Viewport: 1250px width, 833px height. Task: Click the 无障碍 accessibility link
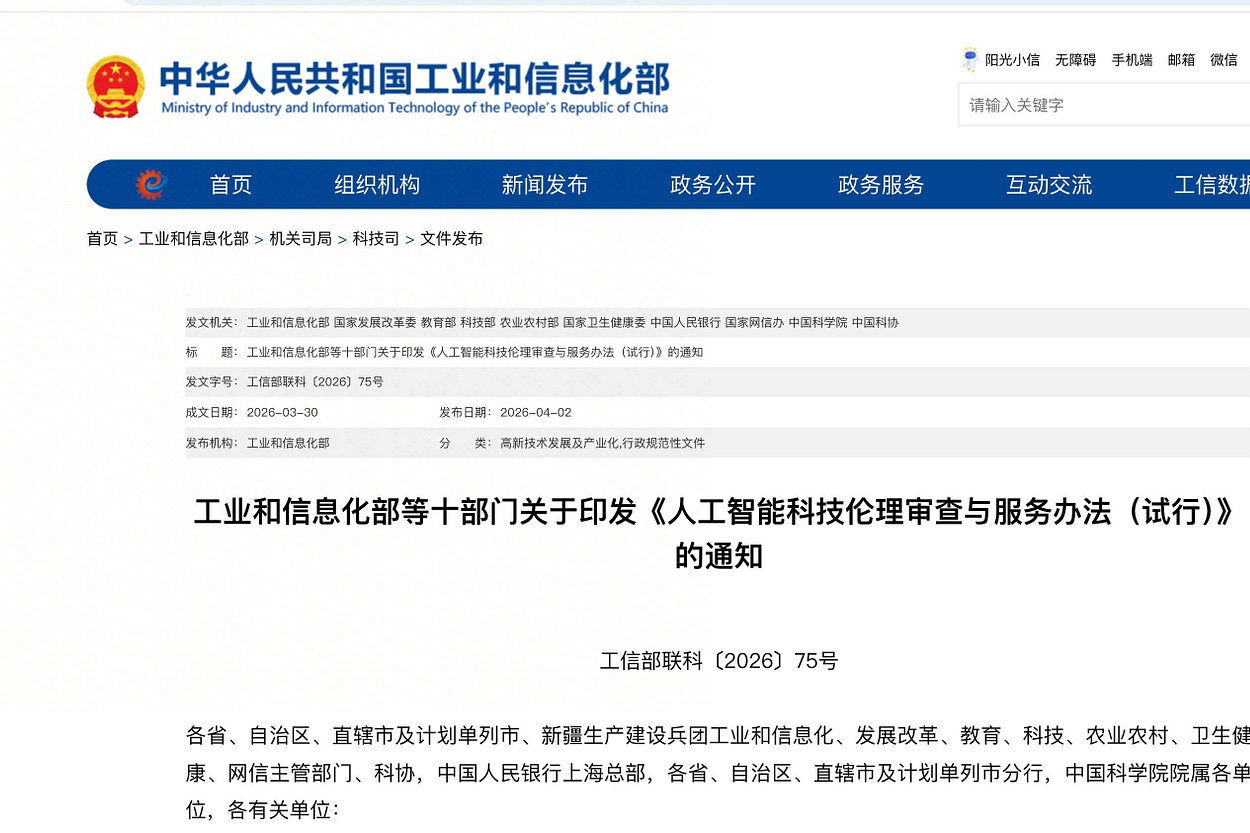(1076, 60)
